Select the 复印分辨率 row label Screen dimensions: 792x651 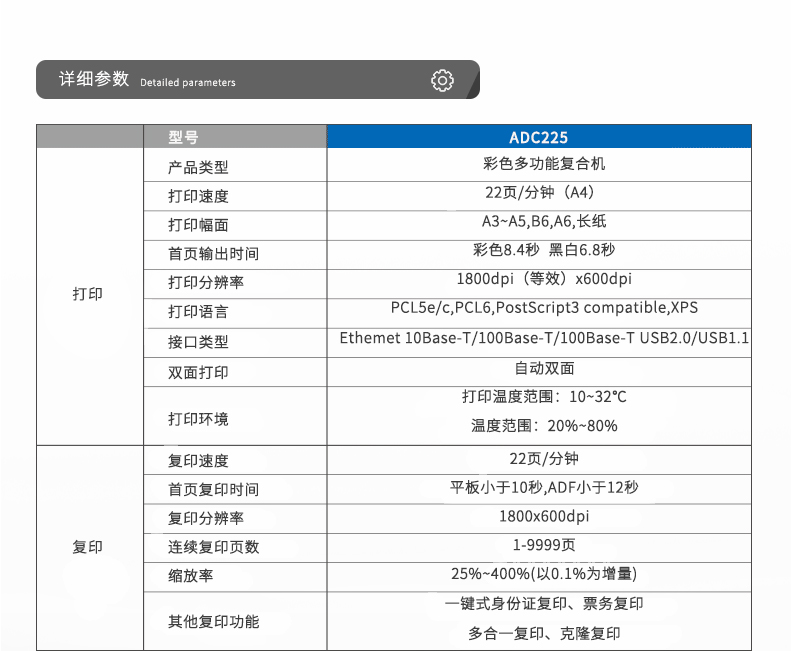coord(206,518)
